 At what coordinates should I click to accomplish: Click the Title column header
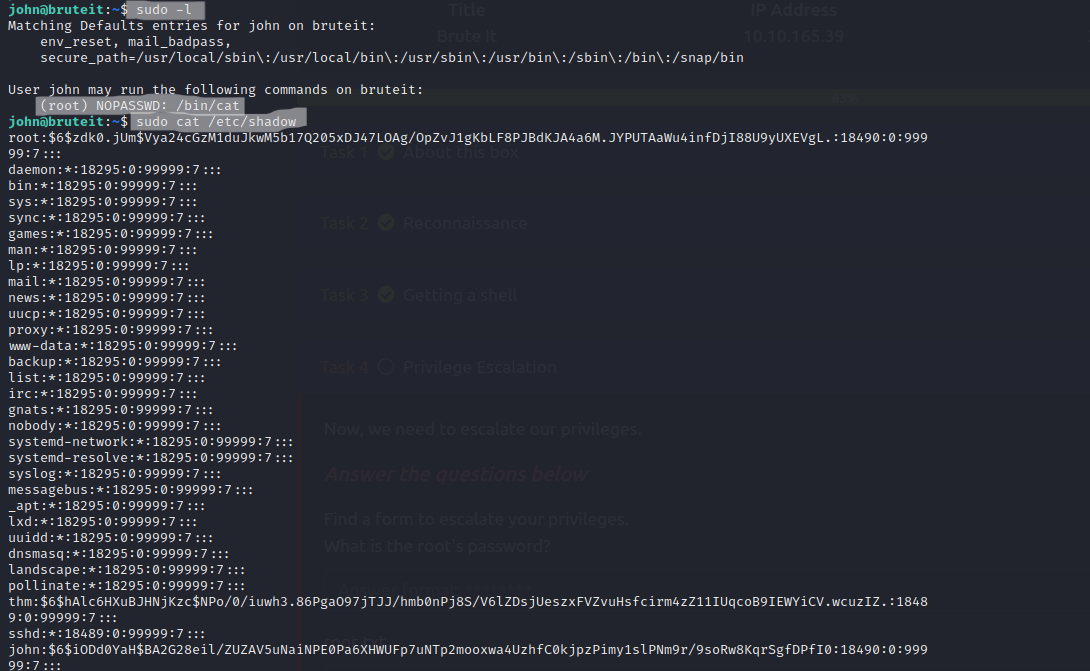click(467, 11)
